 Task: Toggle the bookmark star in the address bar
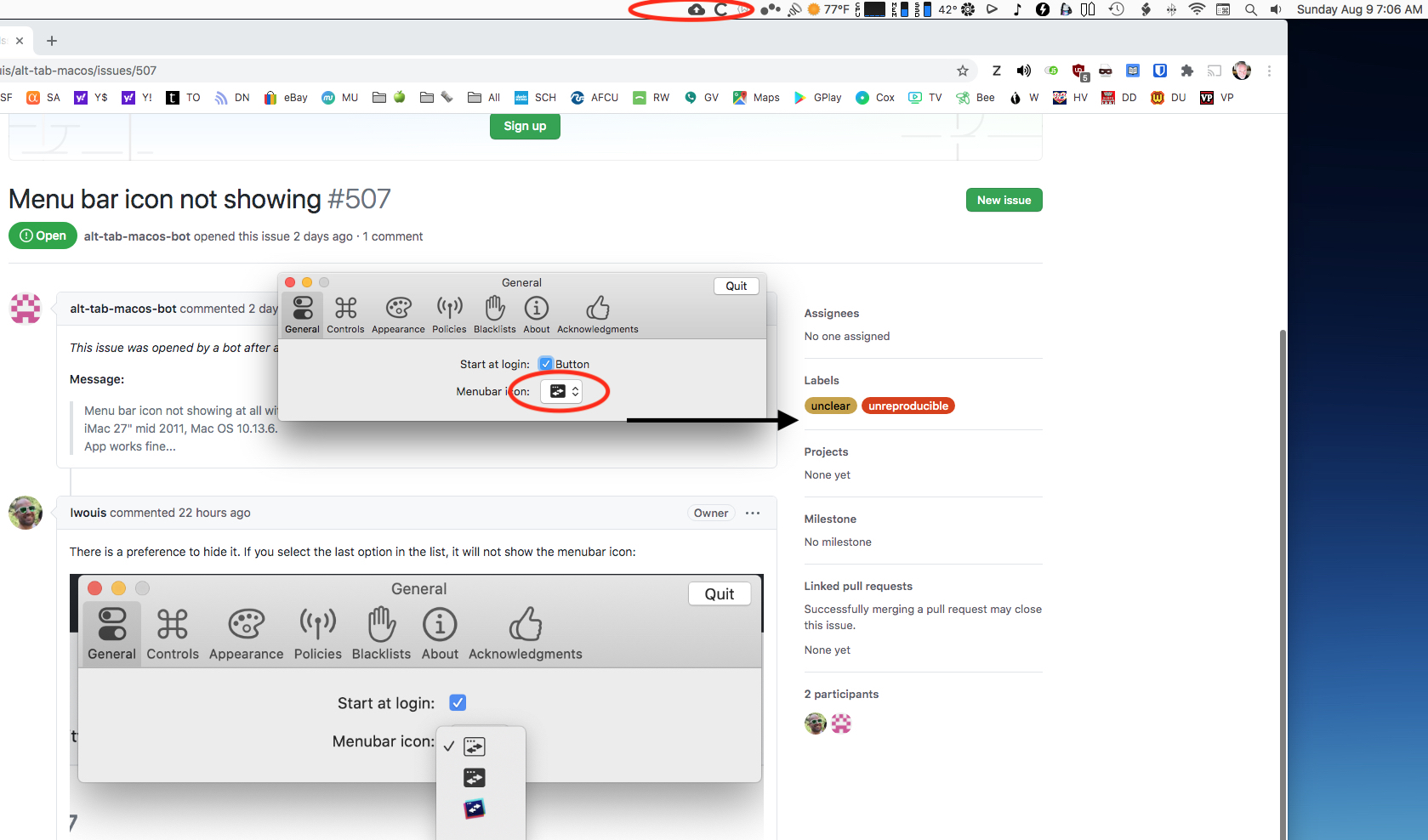[962, 71]
